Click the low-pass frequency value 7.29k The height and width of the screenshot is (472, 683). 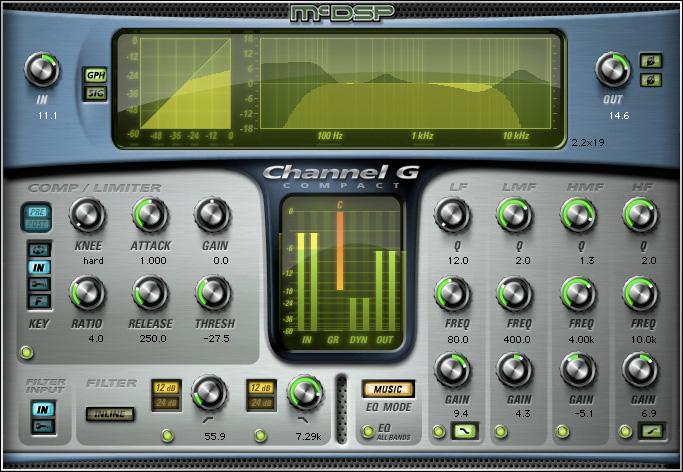pyautogui.click(x=308, y=436)
